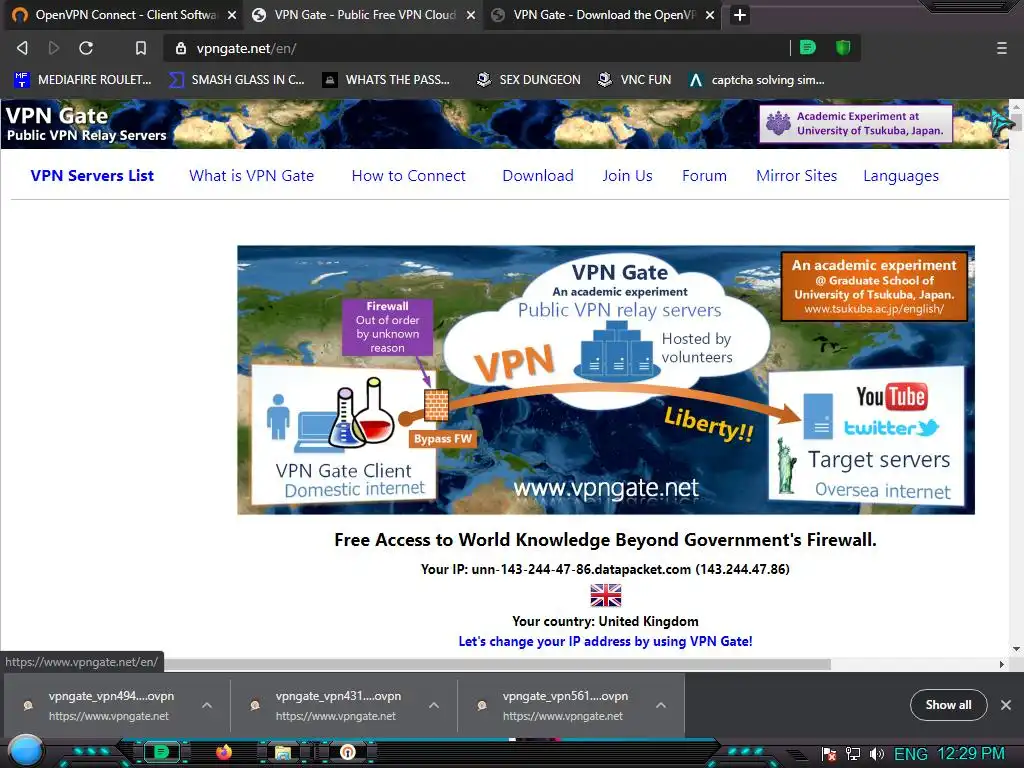This screenshot has height=768, width=1024.
Task: Open the green chat extension icon in the toolbar
Action: click(808, 47)
